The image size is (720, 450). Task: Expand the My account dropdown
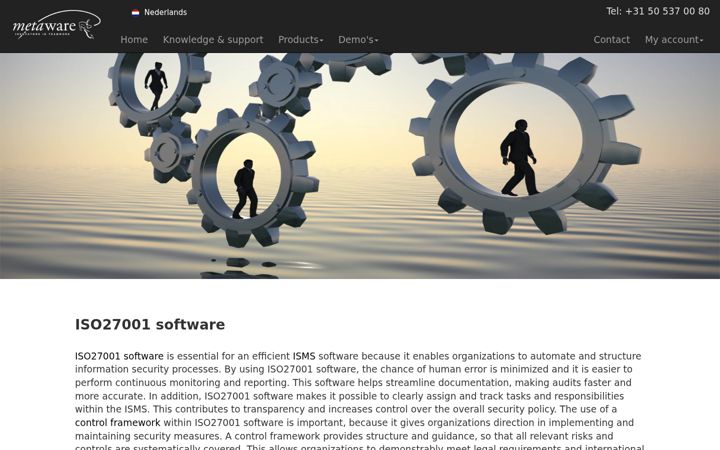pyautogui.click(x=674, y=39)
